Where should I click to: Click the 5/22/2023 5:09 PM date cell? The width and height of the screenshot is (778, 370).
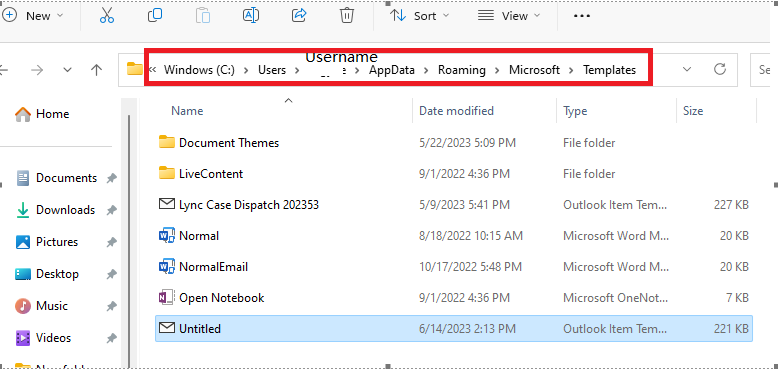467,143
